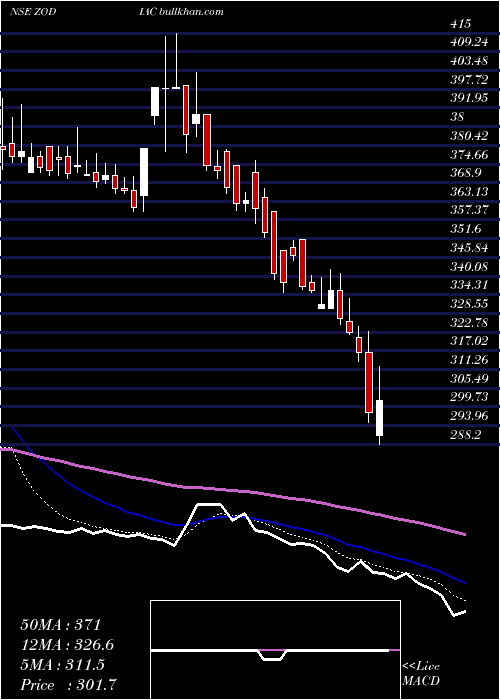Click the 380.42 price level
The width and height of the screenshot is (500, 700).
click(x=468, y=136)
